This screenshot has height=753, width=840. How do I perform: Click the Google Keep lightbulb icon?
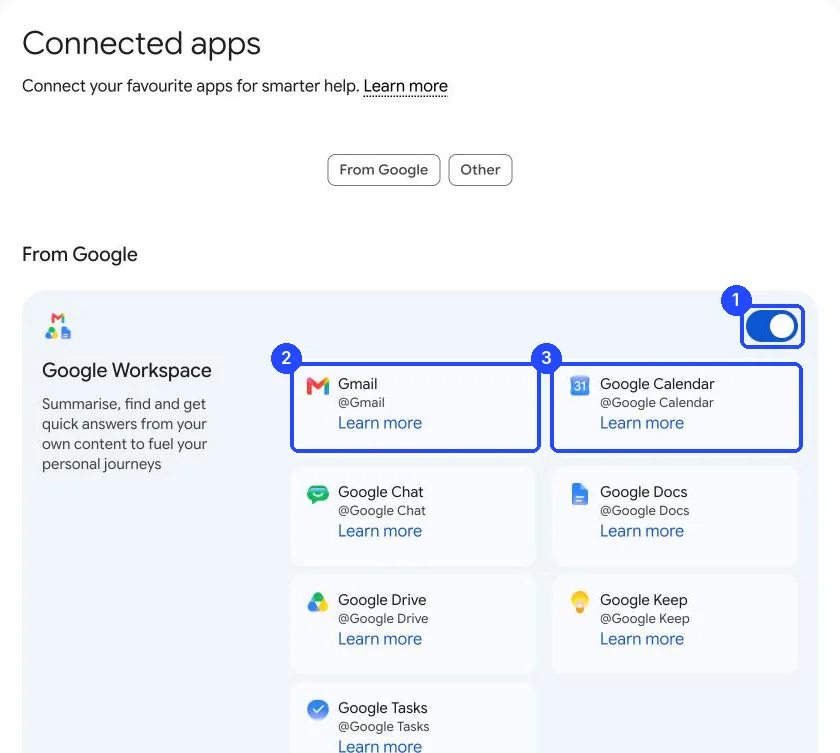pyautogui.click(x=580, y=602)
